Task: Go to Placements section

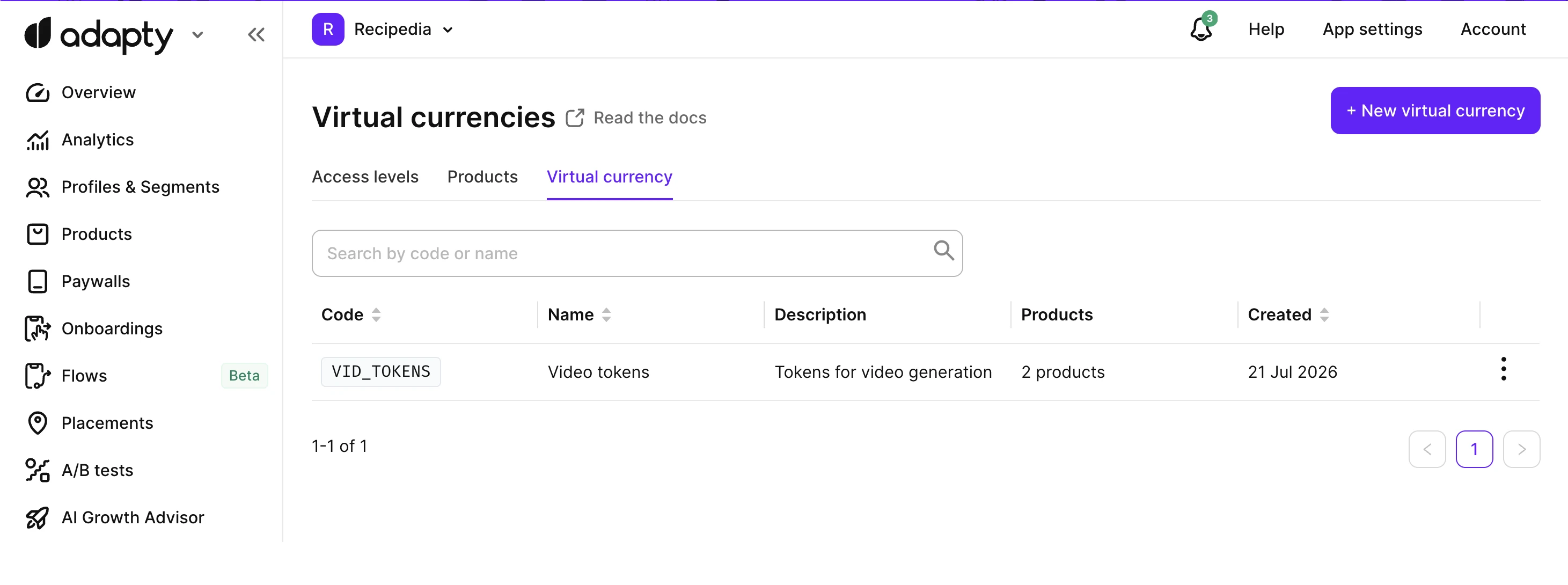Action: [x=107, y=423]
